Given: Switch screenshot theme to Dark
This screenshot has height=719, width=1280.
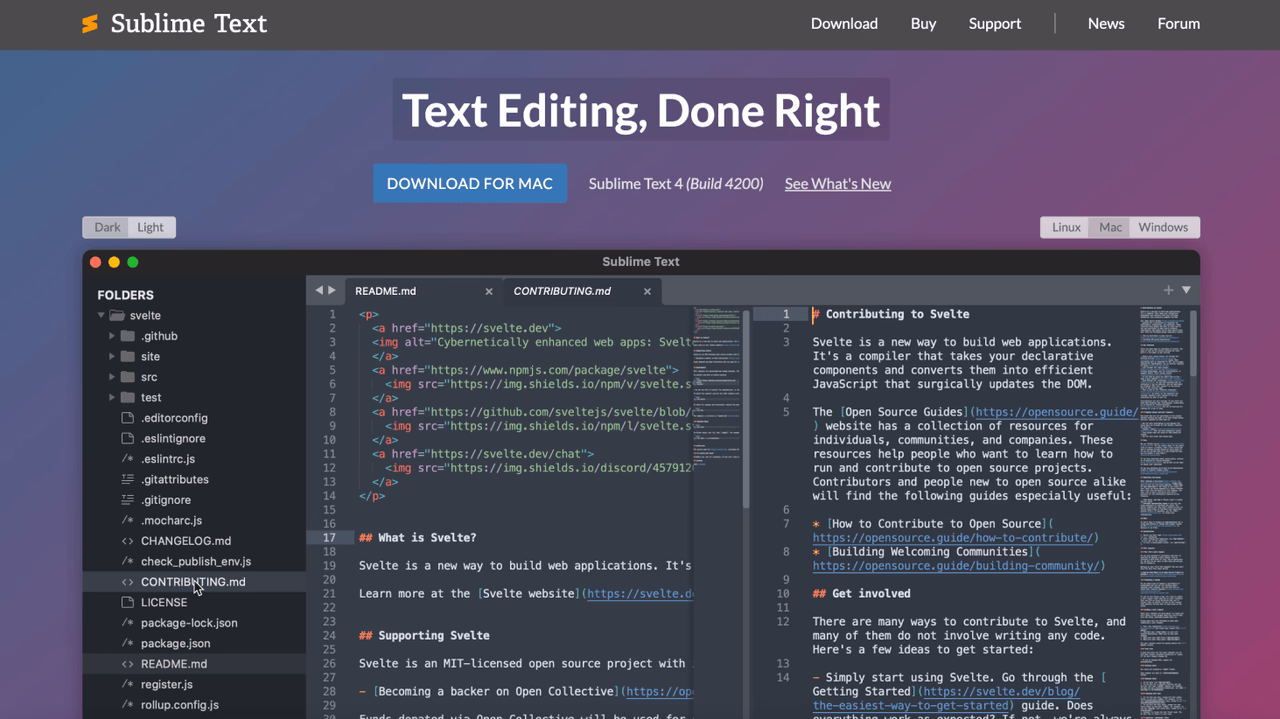Looking at the screenshot, I should (x=107, y=227).
